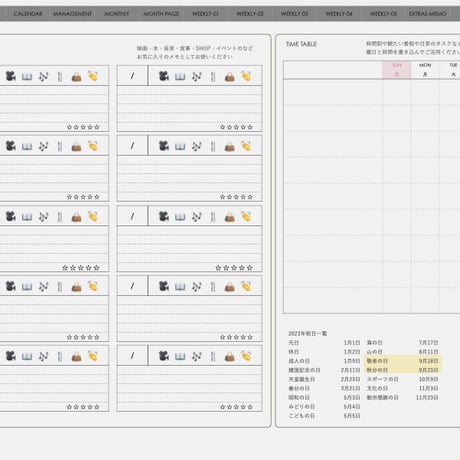Click fork-and-knife icon in bottom left-column memo card

tap(60, 357)
